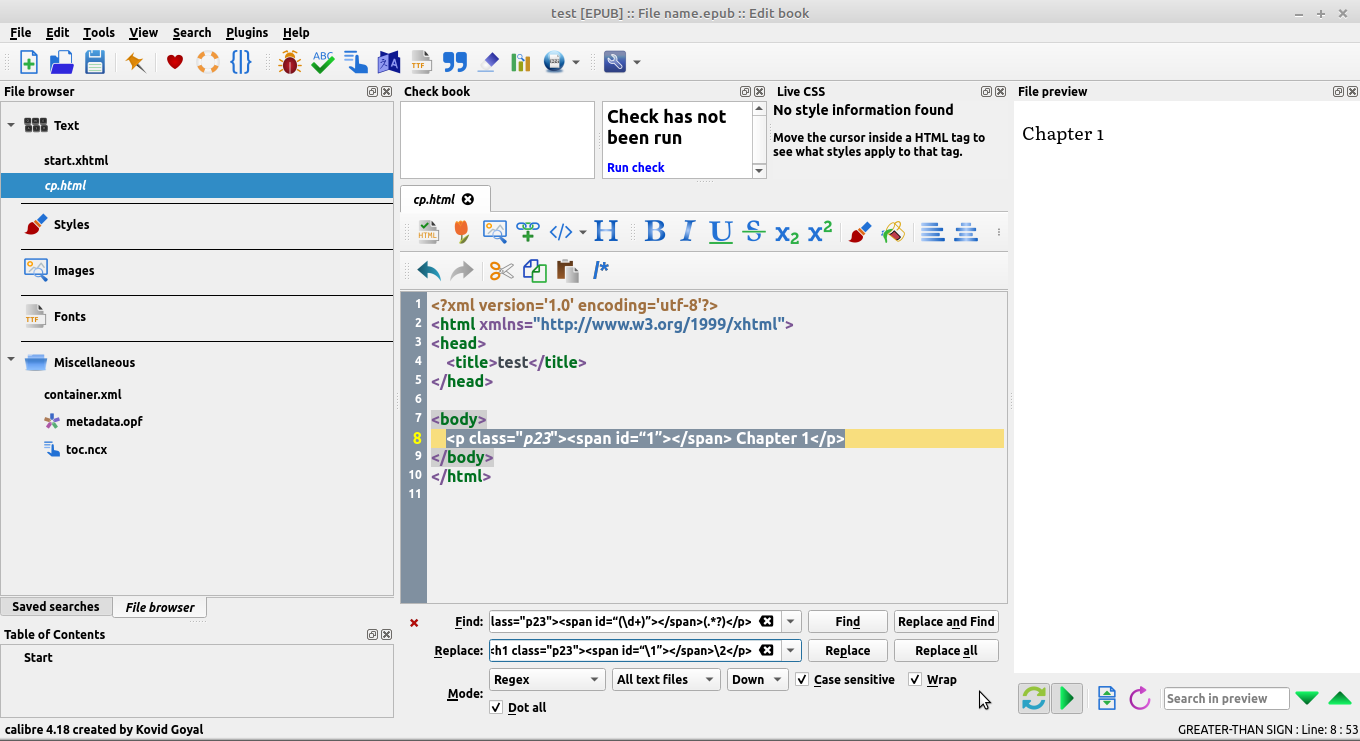Open the Plugins menu
The height and width of the screenshot is (741, 1360).
click(x=247, y=32)
